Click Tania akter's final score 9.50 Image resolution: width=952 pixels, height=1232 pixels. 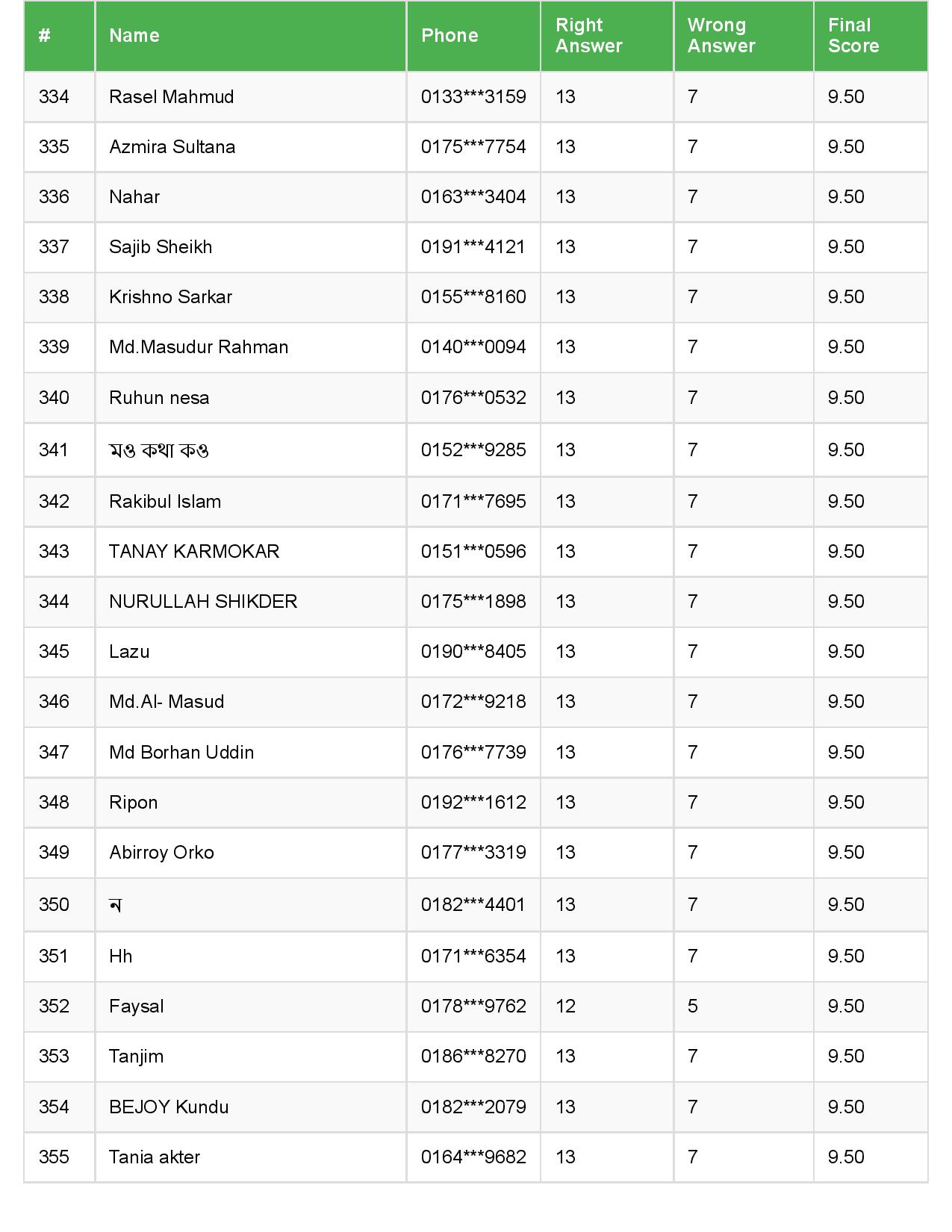tap(846, 1157)
